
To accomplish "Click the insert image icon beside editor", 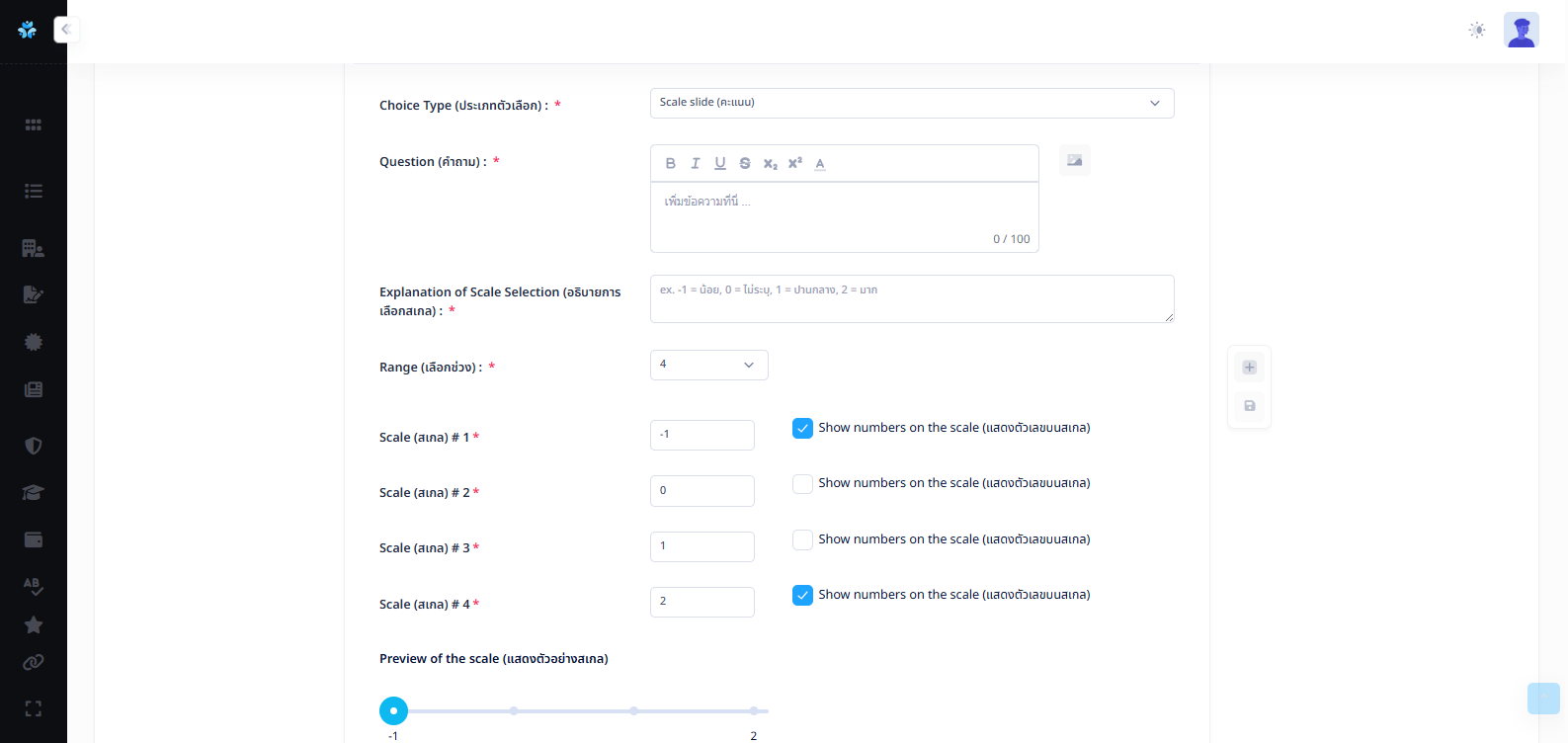I will (x=1074, y=160).
